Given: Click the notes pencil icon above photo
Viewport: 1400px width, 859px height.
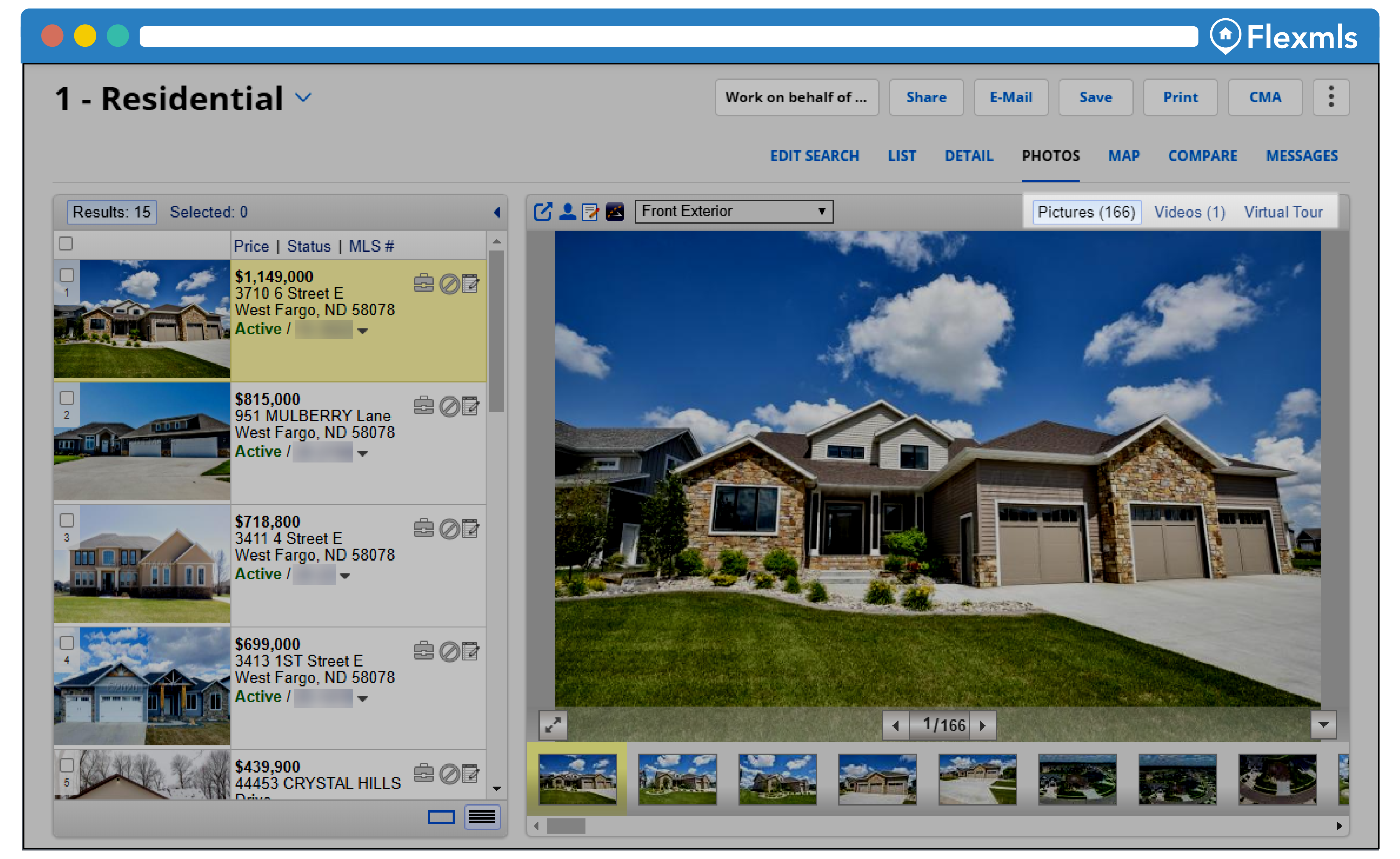Looking at the screenshot, I should (x=590, y=212).
